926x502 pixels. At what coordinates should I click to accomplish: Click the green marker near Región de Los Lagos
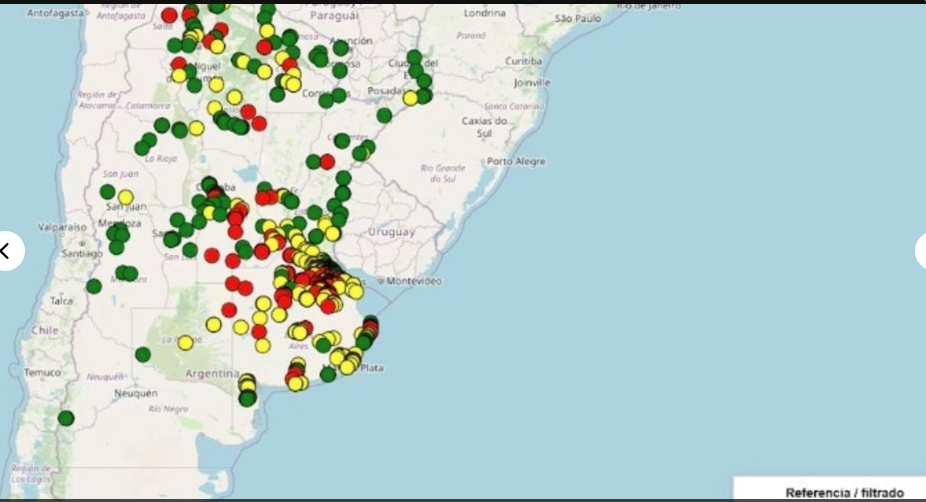[66, 418]
